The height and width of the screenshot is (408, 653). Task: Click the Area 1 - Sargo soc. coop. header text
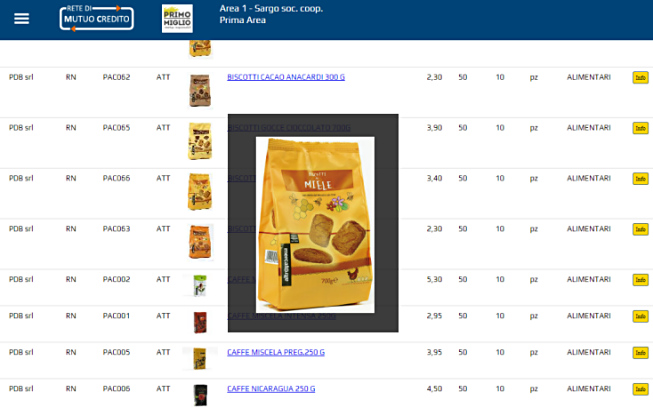click(271, 8)
